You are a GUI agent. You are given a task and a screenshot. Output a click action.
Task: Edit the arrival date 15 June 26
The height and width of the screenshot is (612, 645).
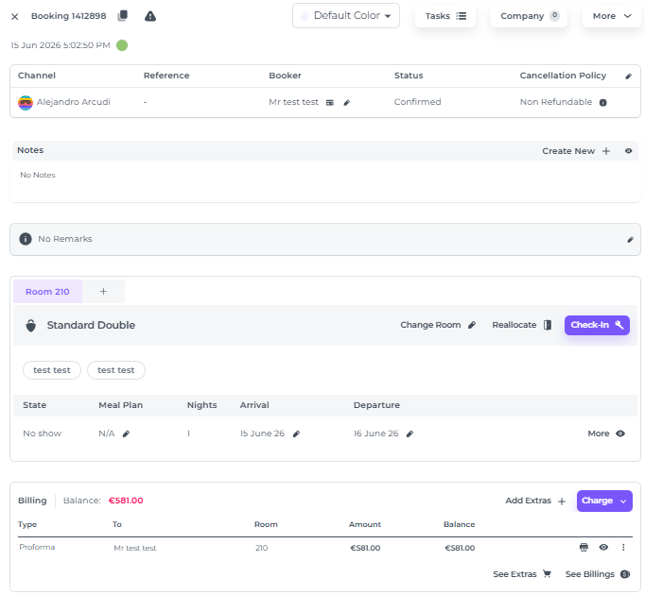click(x=296, y=434)
